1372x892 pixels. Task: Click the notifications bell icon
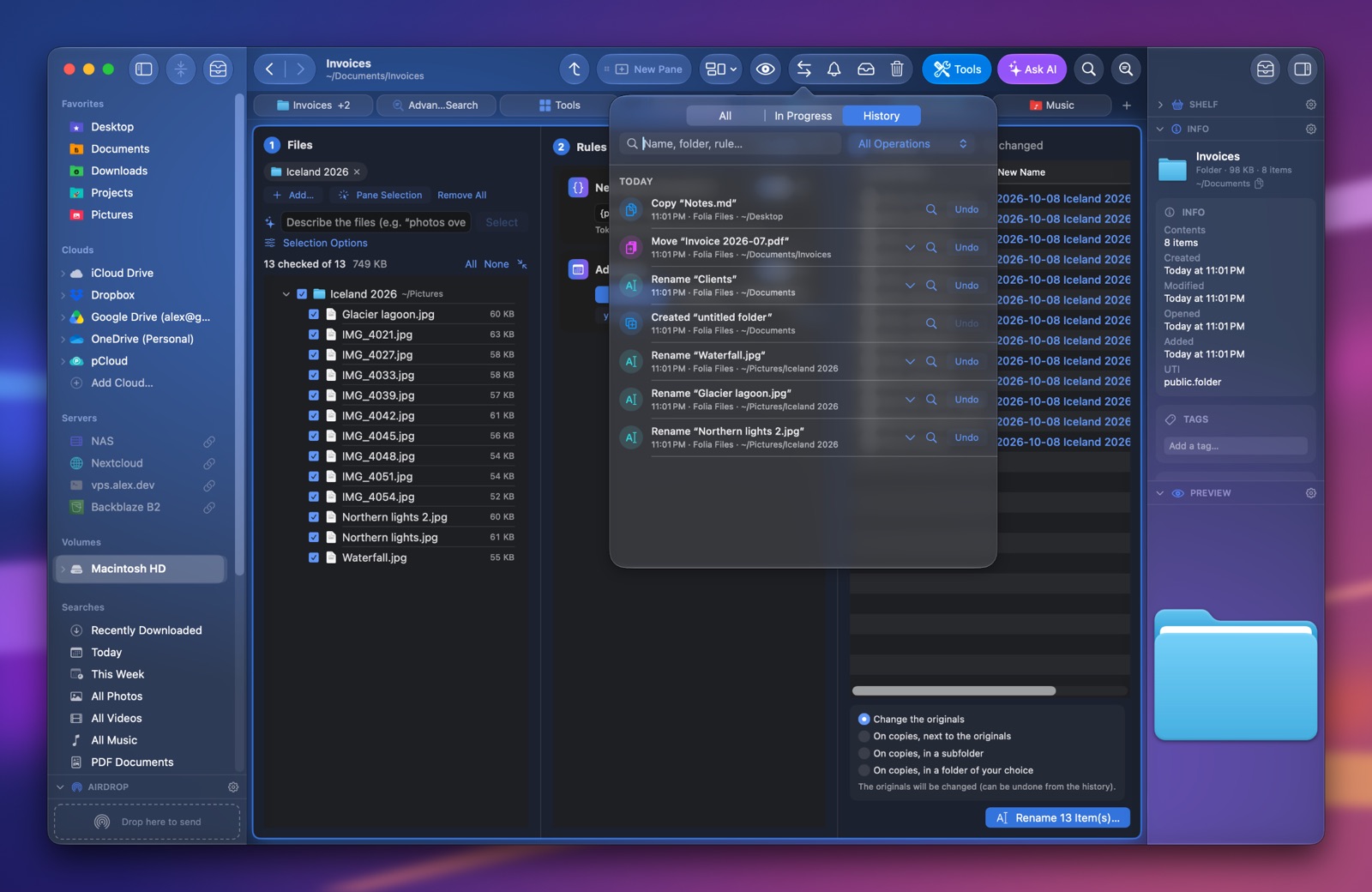pos(833,69)
